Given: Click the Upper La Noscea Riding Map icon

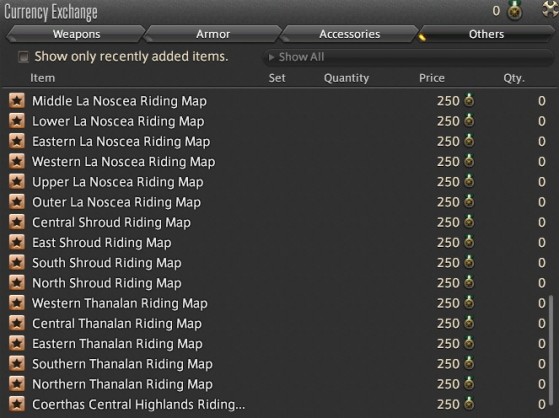Looking at the screenshot, I should (17, 182).
